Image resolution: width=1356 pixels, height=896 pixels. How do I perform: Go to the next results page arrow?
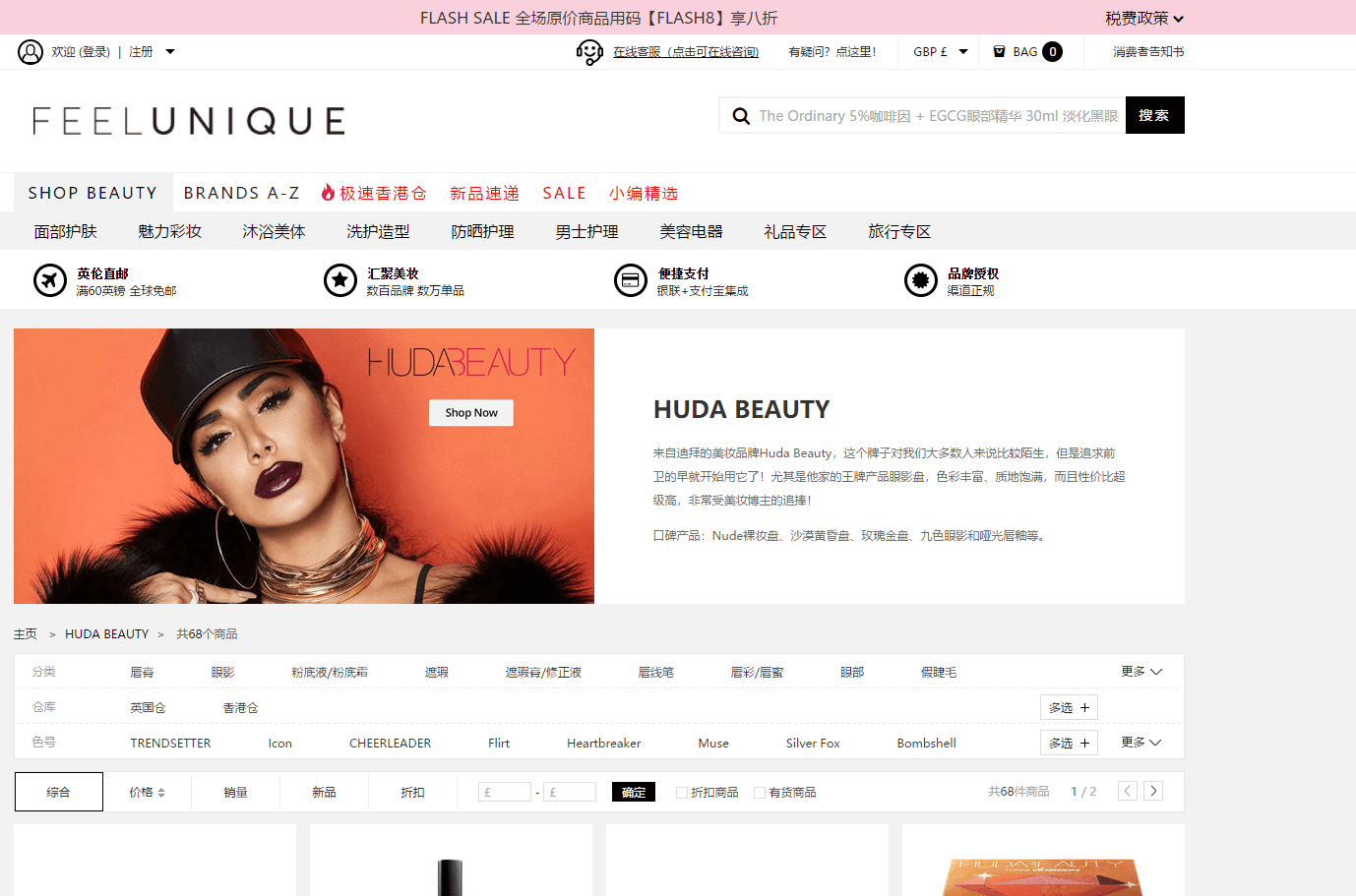click(1153, 791)
